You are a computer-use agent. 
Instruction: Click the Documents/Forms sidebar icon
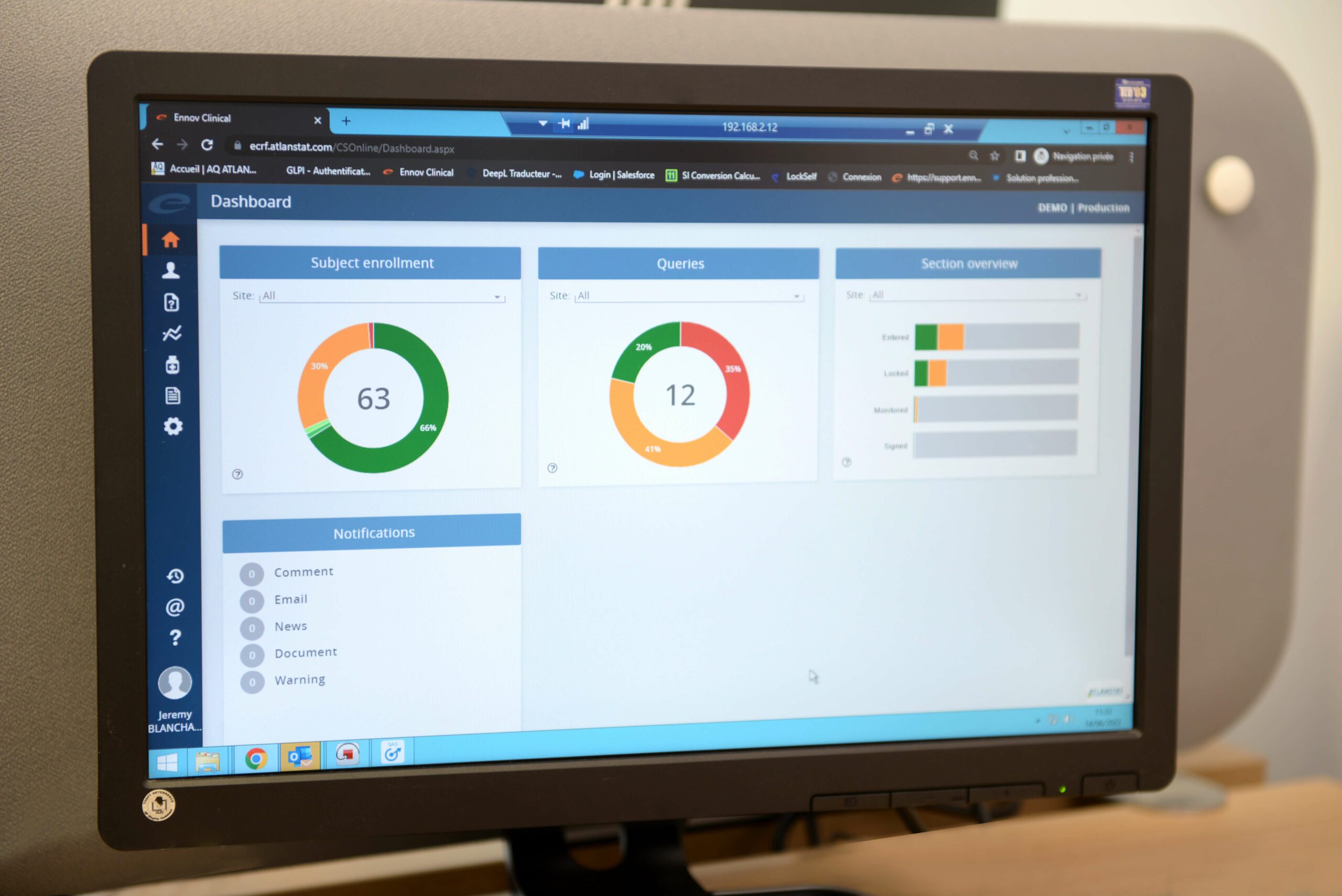click(x=173, y=395)
